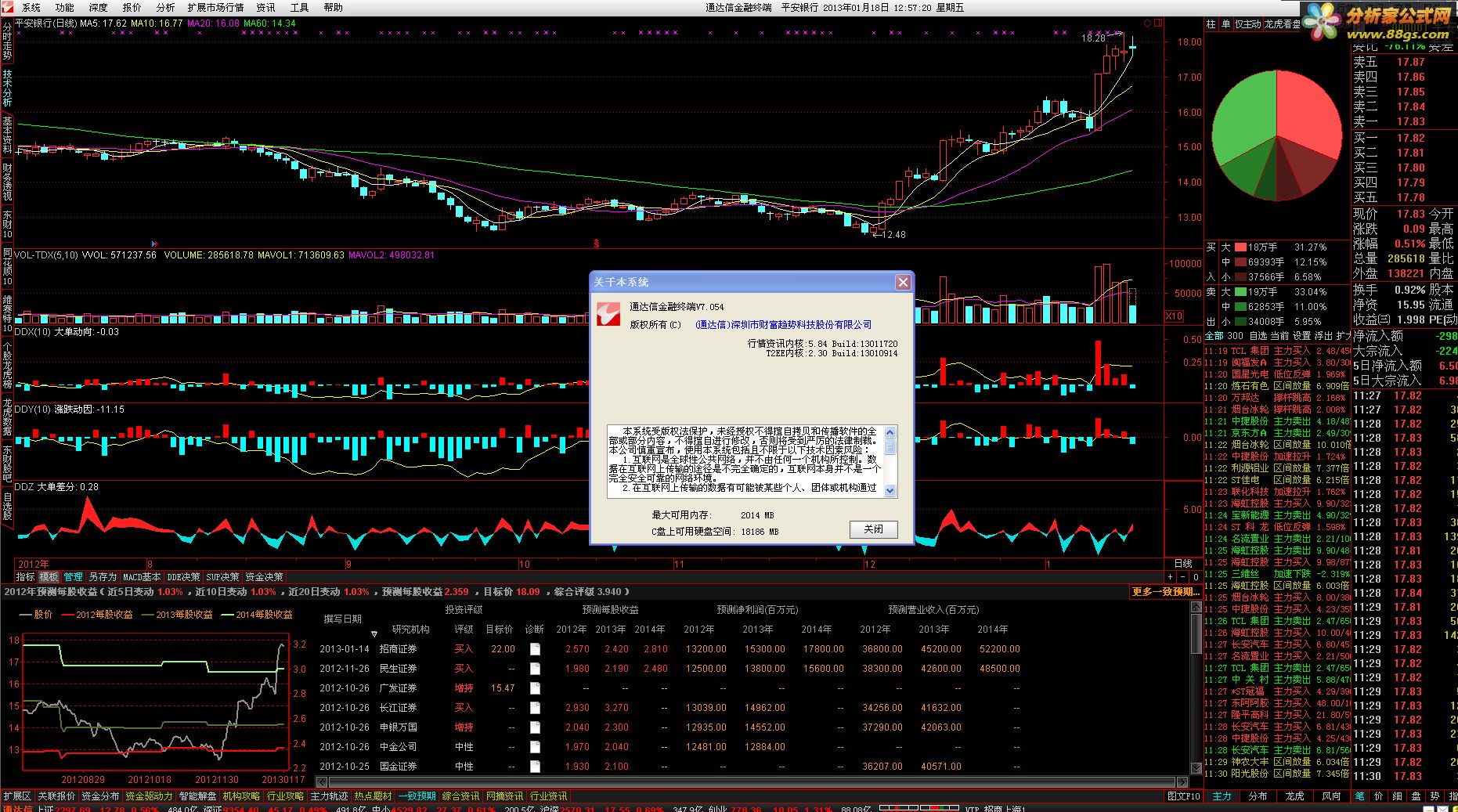Click the 关闭 button in About dialog
This screenshot has height=812, width=1458.
[x=874, y=529]
